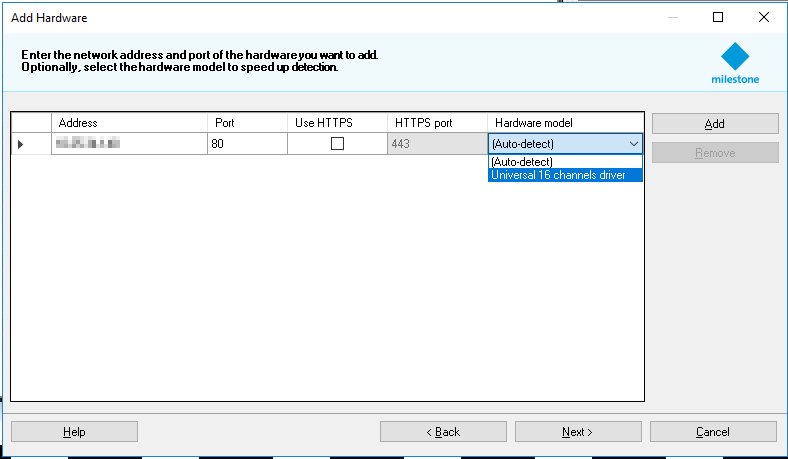Click the HTTPS port cell showing 443

coord(436,144)
